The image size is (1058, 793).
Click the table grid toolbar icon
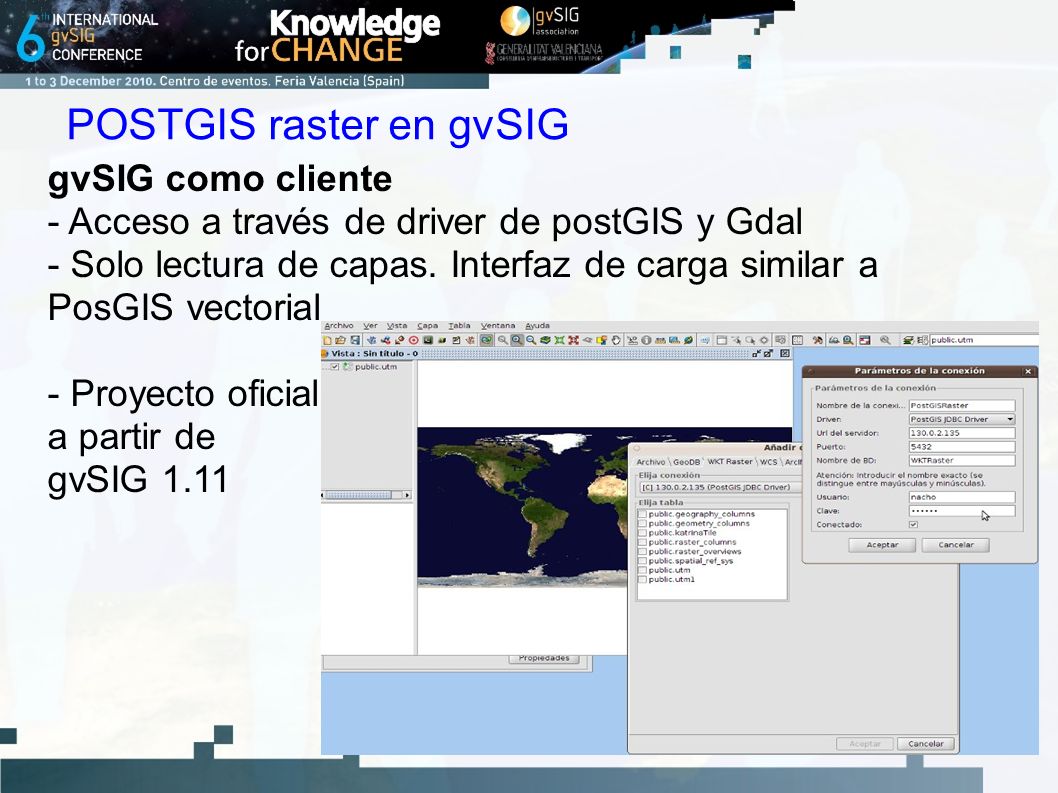(x=797, y=340)
